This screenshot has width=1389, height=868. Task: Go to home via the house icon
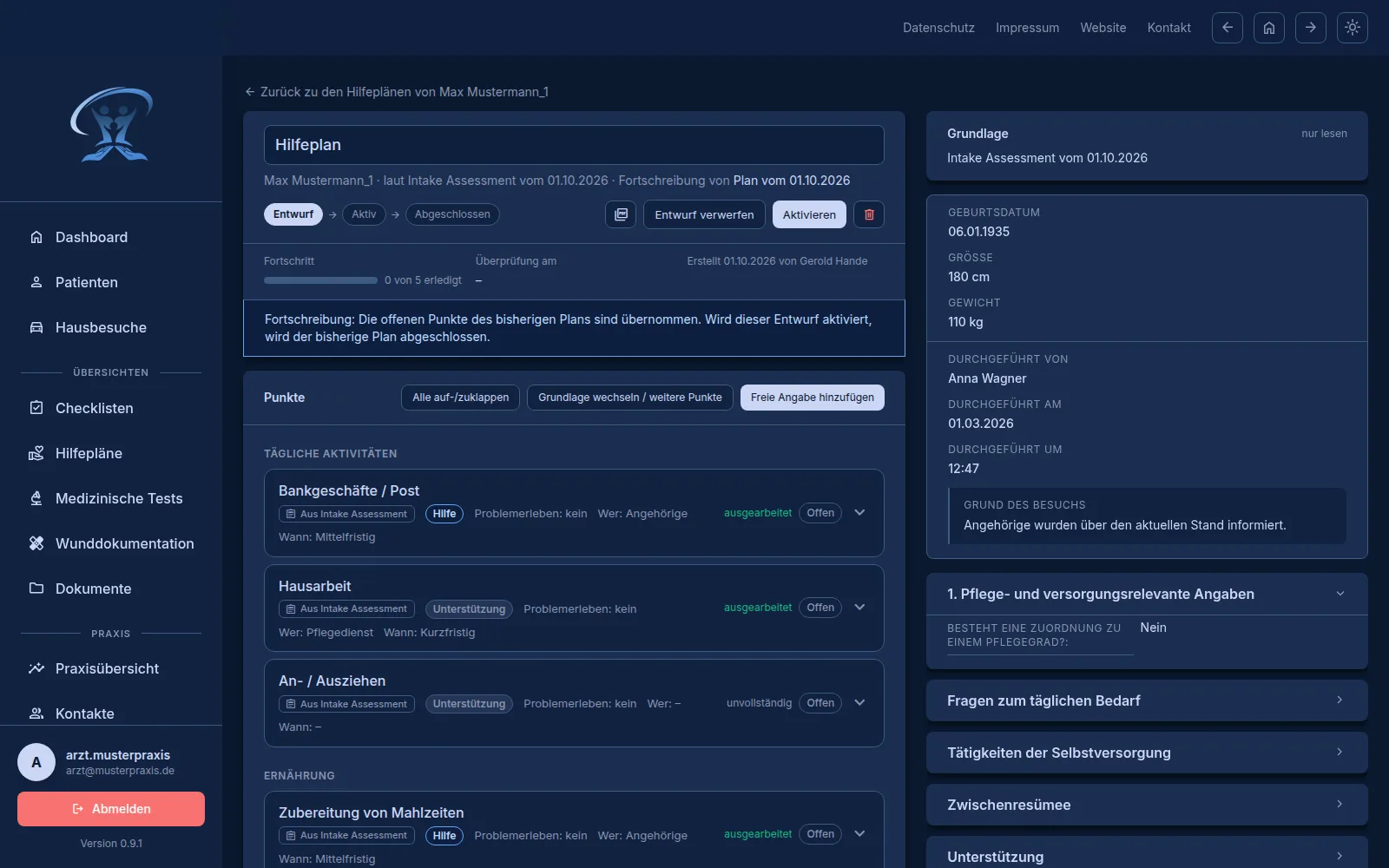point(1268,28)
